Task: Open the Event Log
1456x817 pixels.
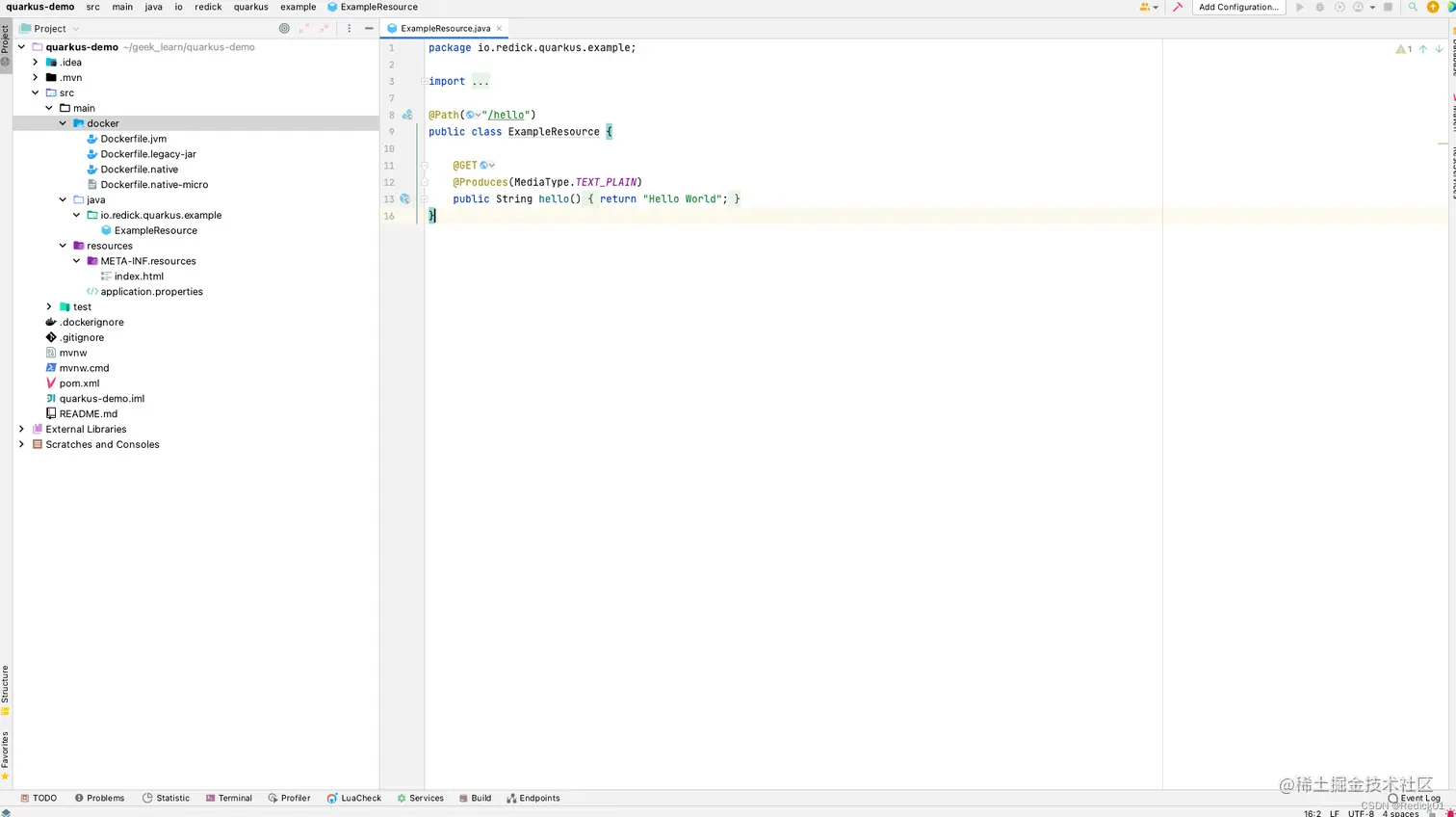Action: pyautogui.click(x=1414, y=798)
